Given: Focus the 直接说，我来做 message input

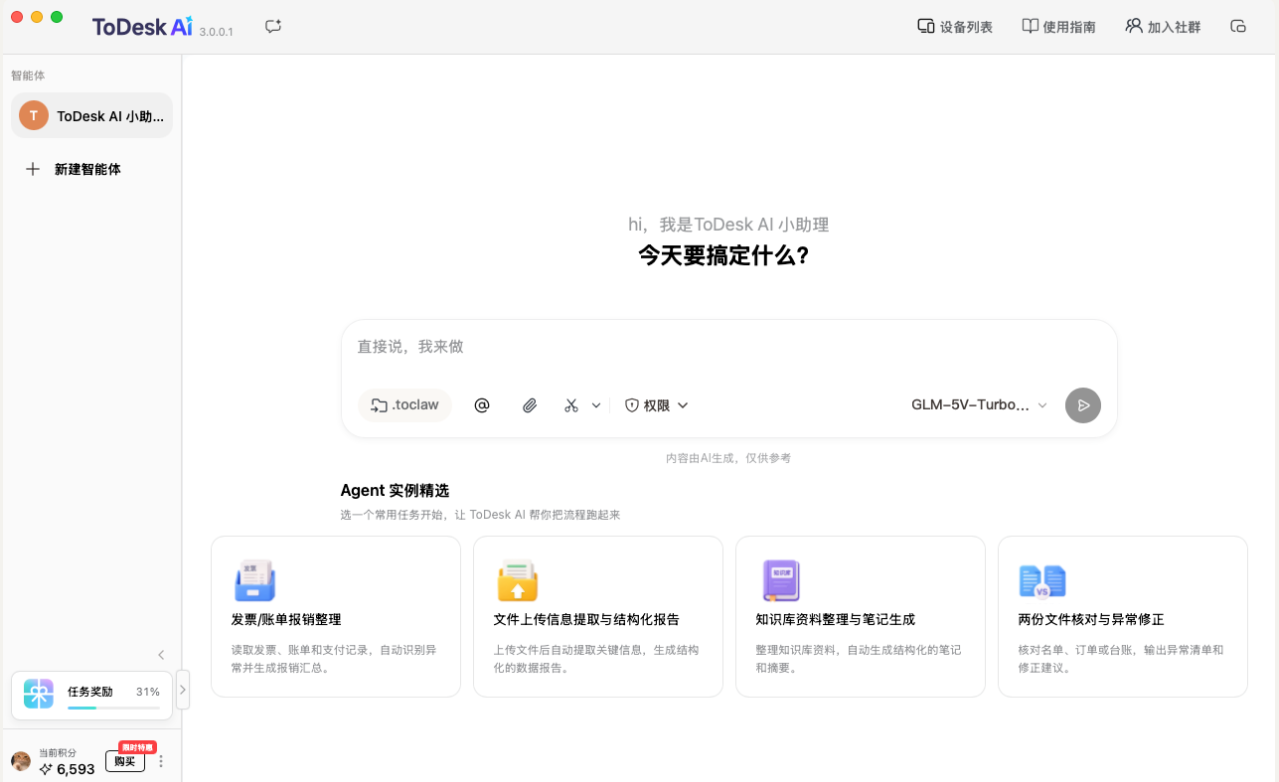Looking at the screenshot, I should [x=728, y=347].
